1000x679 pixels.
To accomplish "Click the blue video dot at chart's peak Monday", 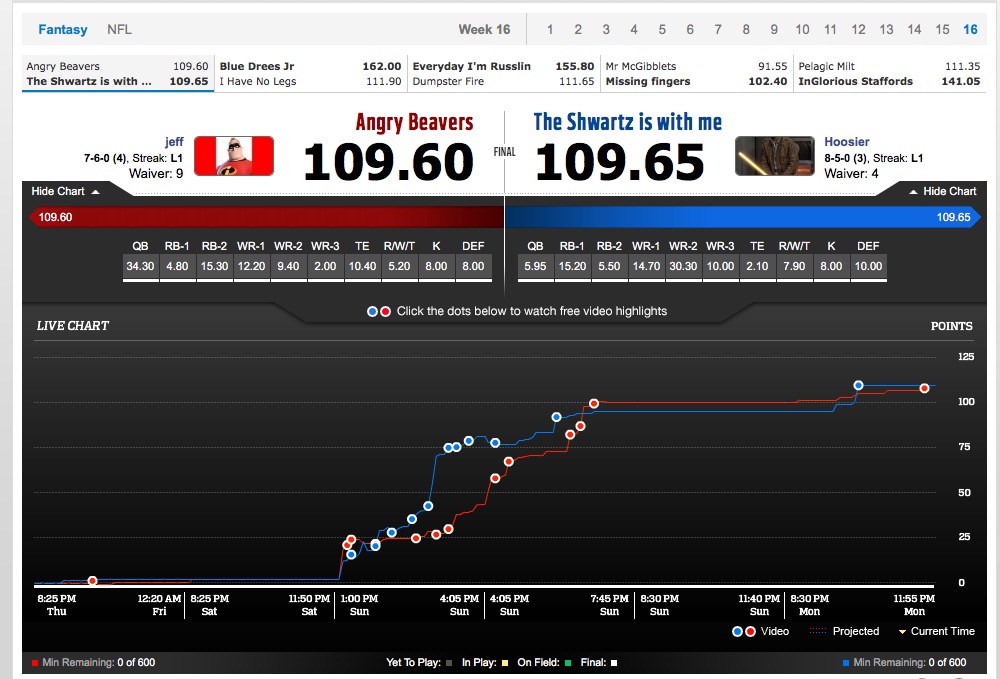I will [x=858, y=385].
